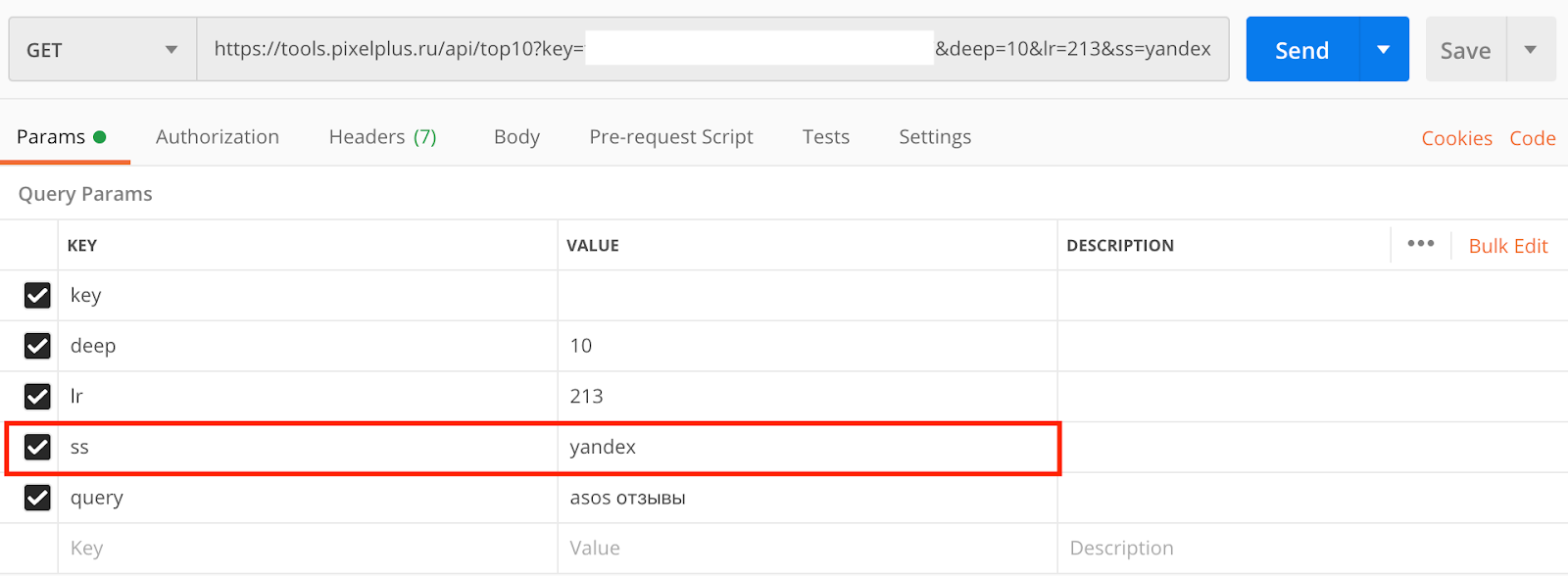Go to the Body tab
Image resolution: width=1568 pixels, height=576 pixels.
point(516,137)
